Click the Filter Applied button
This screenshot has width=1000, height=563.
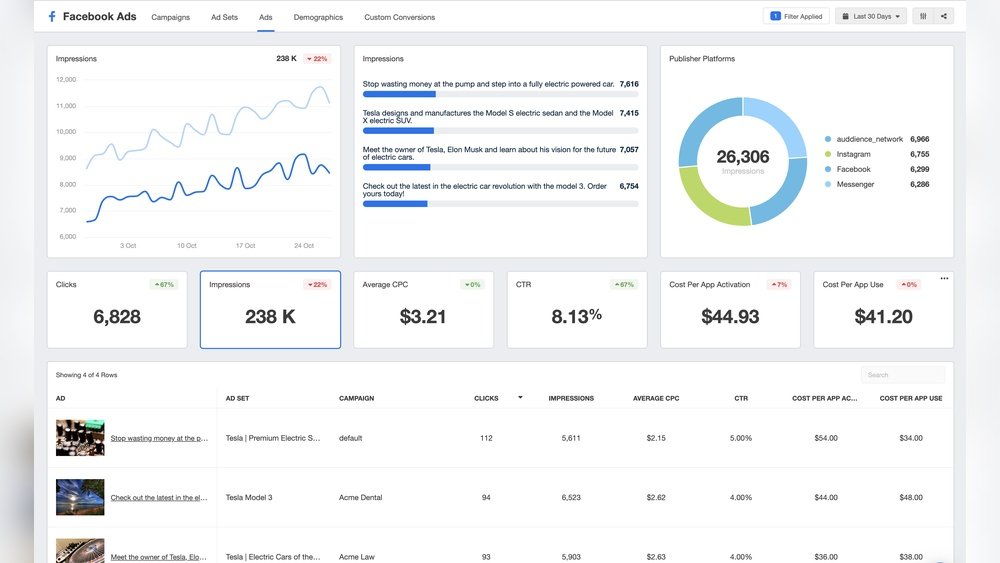pyautogui.click(x=796, y=17)
